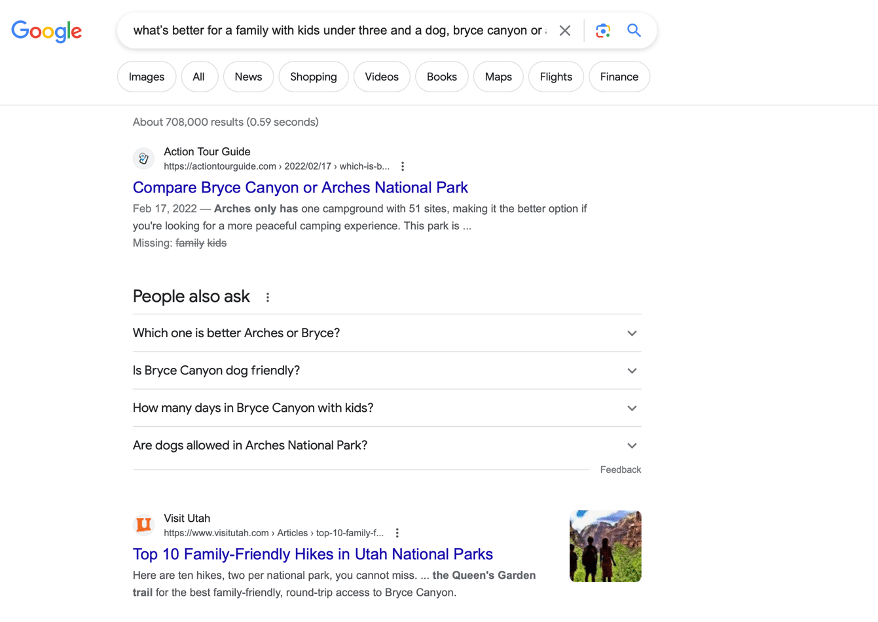
Task: Click the Google logo
Action: [46, 31]
